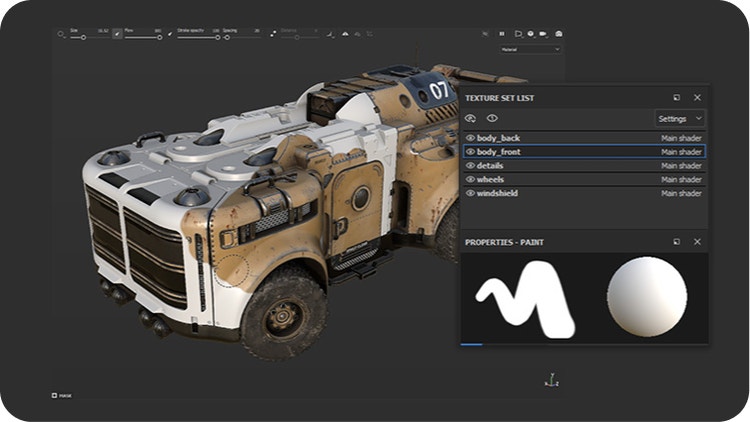This screenshot has height=422, width=750.
Task: Click the brush stroke preview thumbnail
Action: (x=525, y=298)
